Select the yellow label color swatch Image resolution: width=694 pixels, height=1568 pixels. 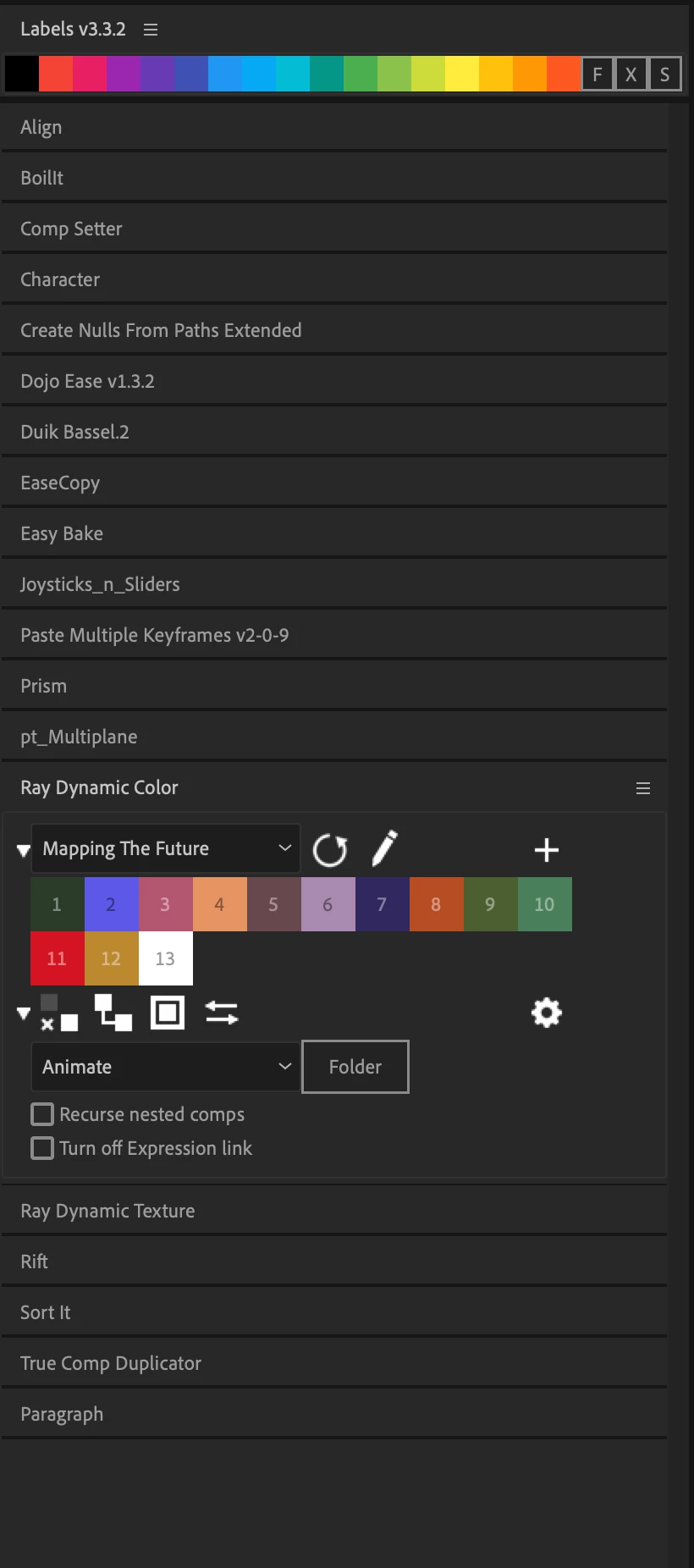click(x=462, y=74)
